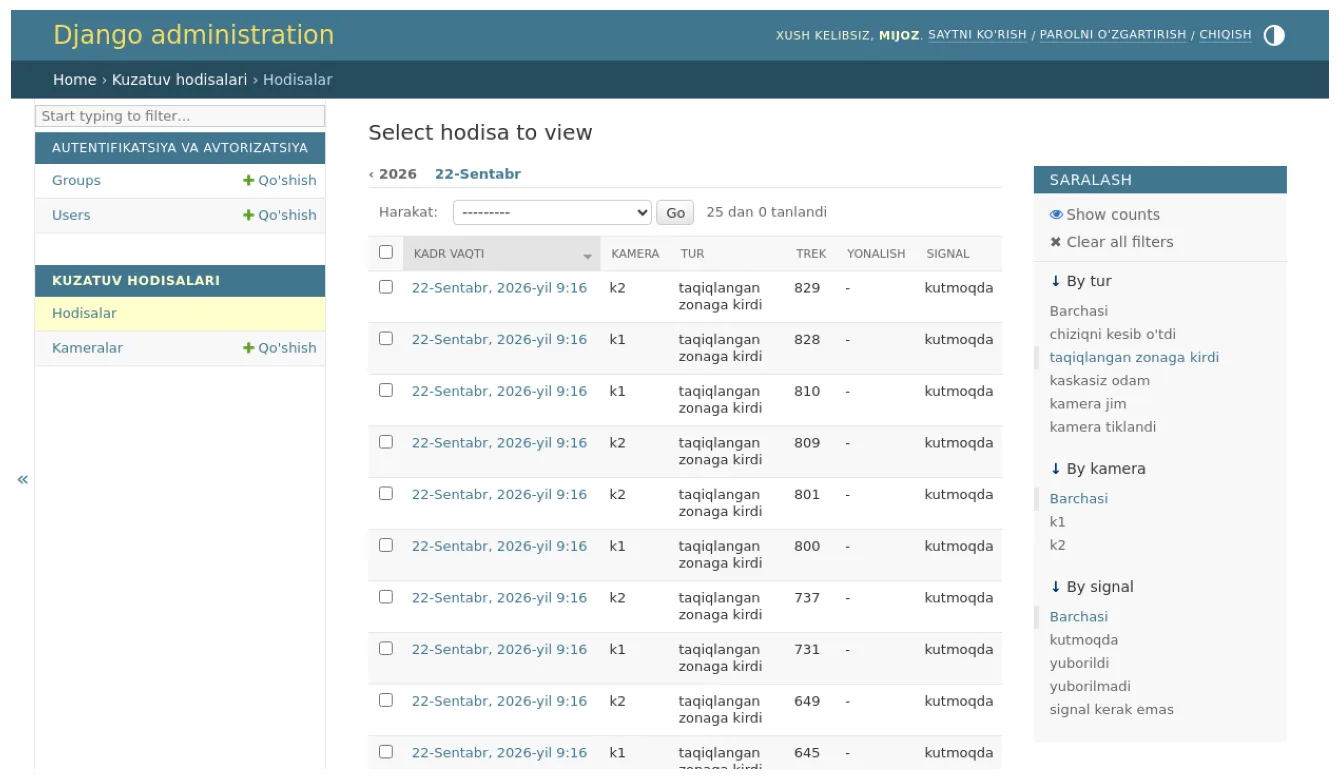Check the row with trek 737
1339x780 pixels.
click(386, 597)
